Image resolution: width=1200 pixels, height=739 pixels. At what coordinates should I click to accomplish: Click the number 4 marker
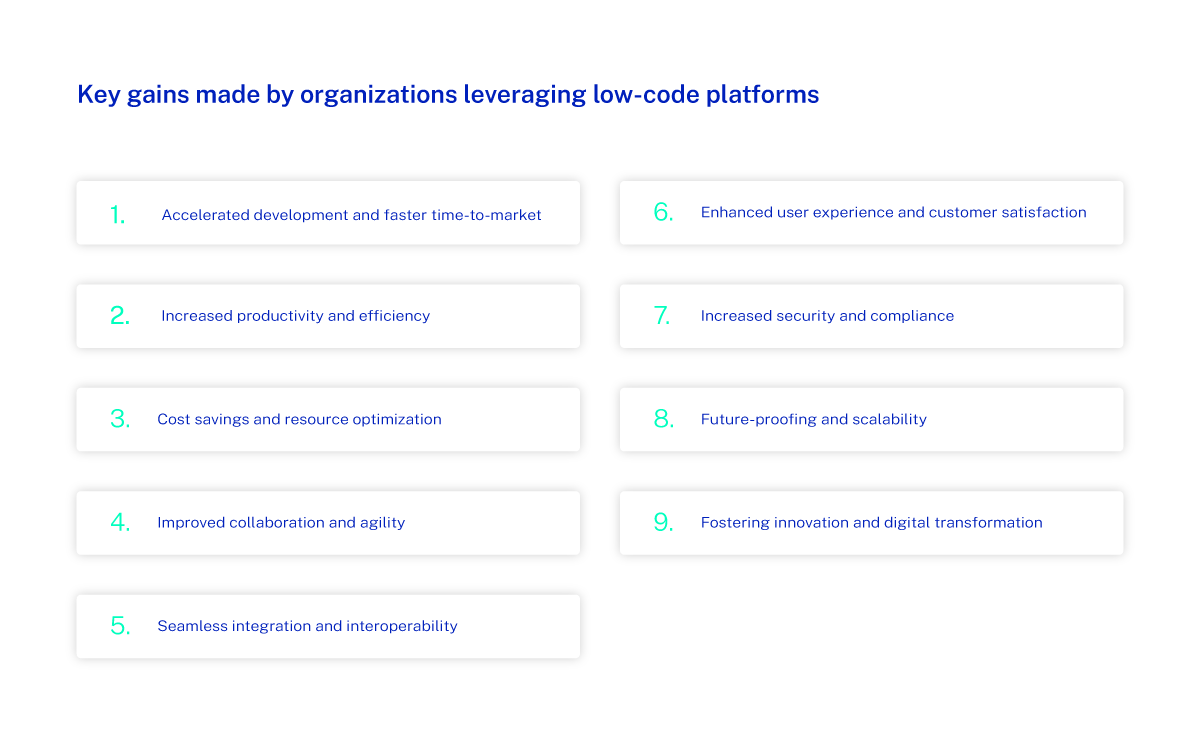(119, 522)
